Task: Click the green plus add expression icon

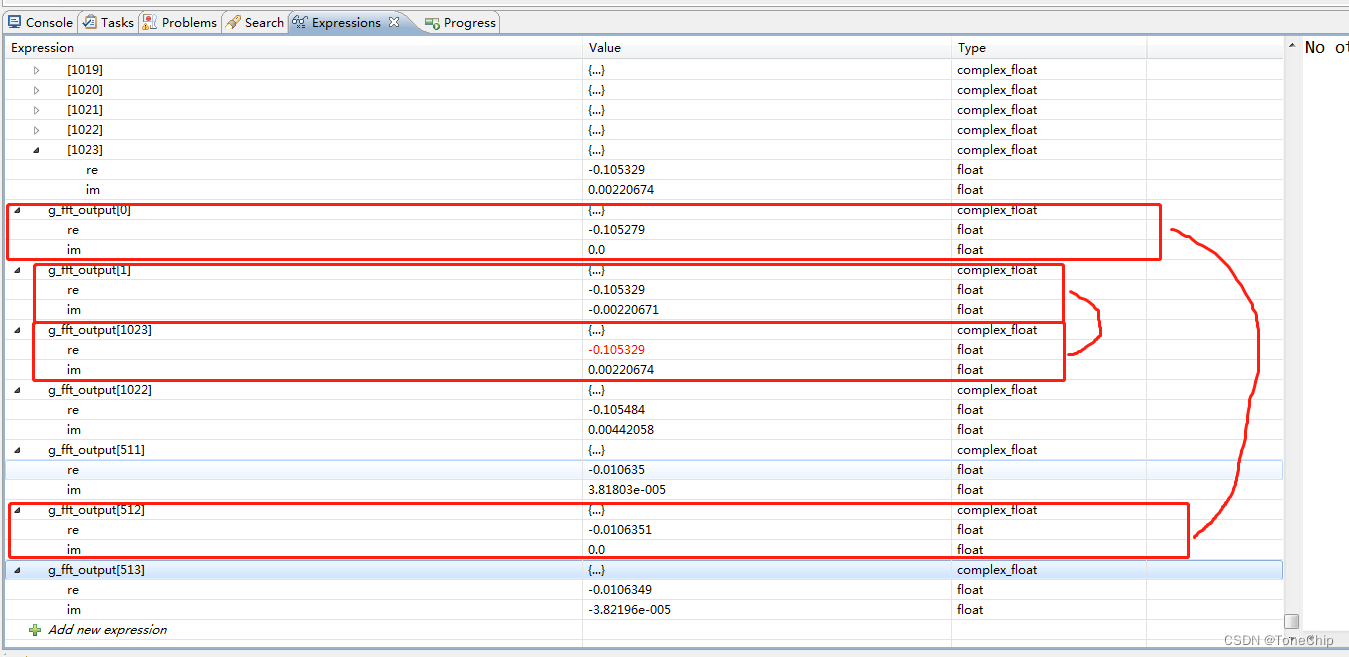Action: (35, 630)
